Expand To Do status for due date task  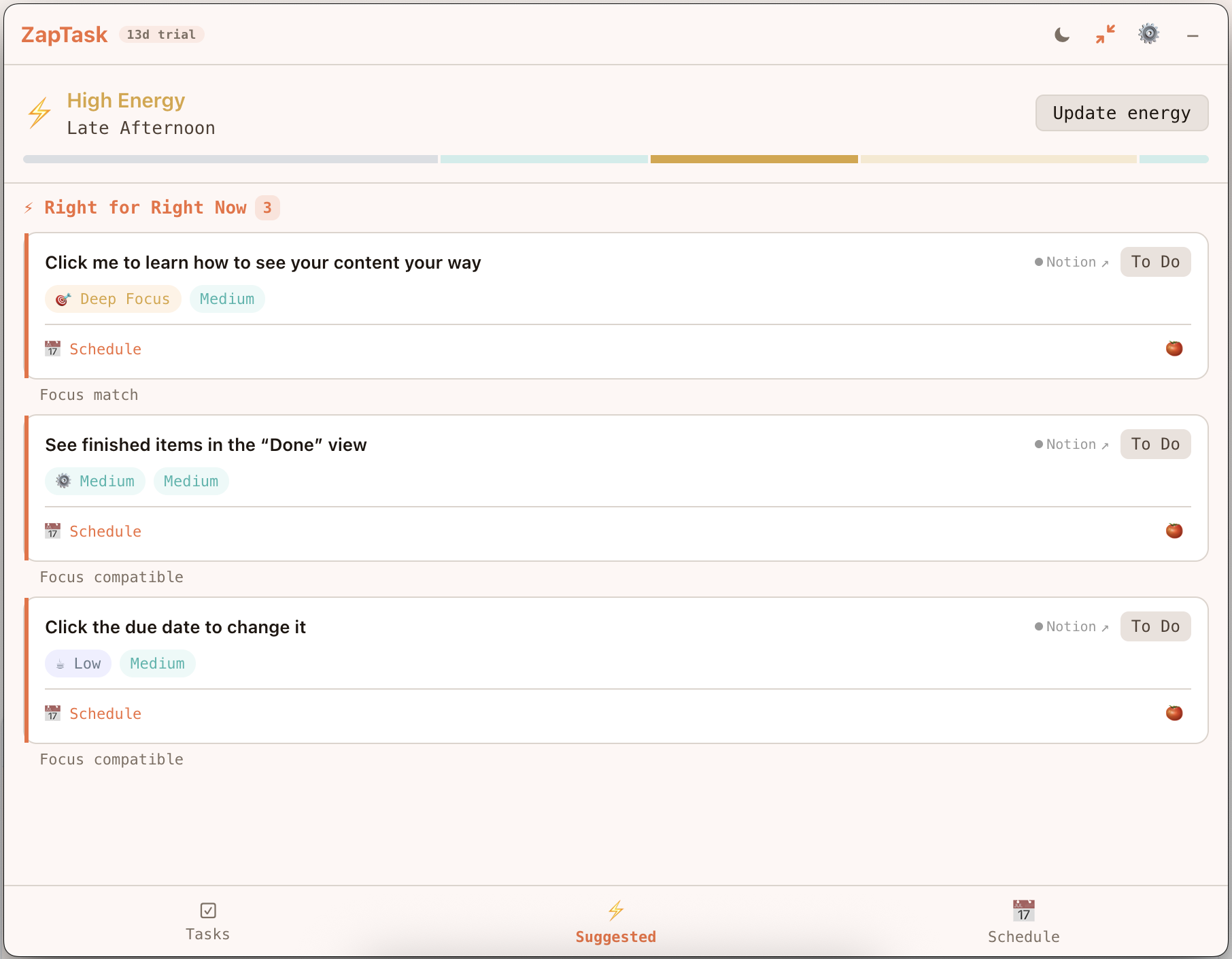(x=1154, y=627)
